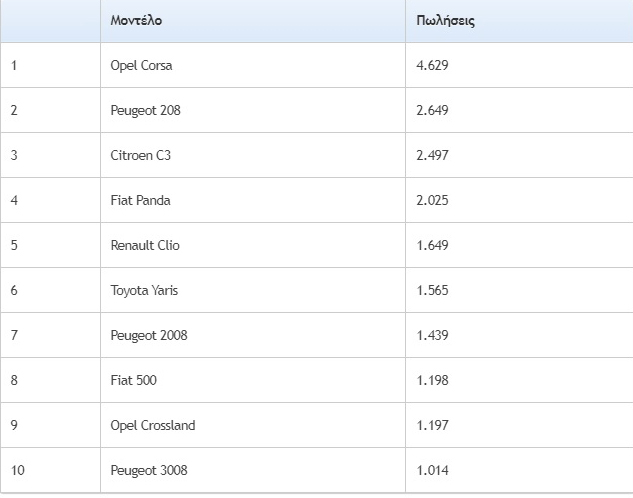Click rank number 10 cell
This screenshot has height=498, width=633.
pos(17,471)
